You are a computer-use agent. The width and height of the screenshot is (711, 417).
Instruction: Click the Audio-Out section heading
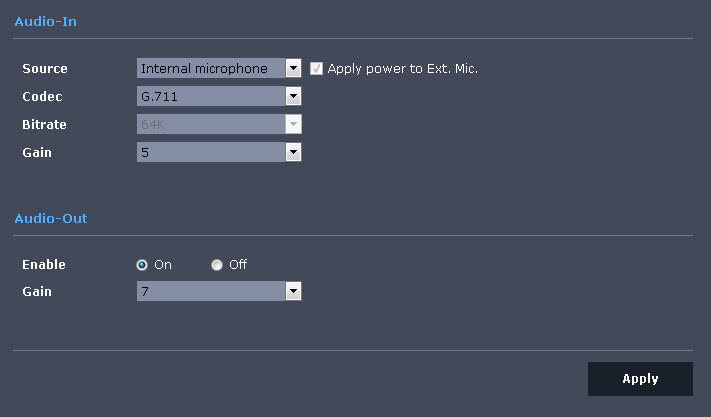tap(51, 218)
